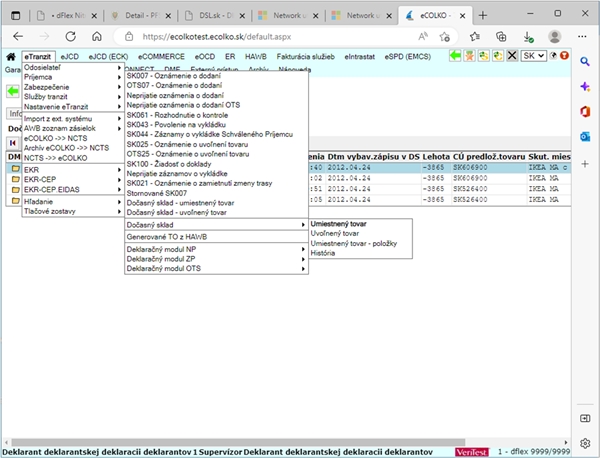Open the Office icon in the Edge sidebar

click(585, 112)
